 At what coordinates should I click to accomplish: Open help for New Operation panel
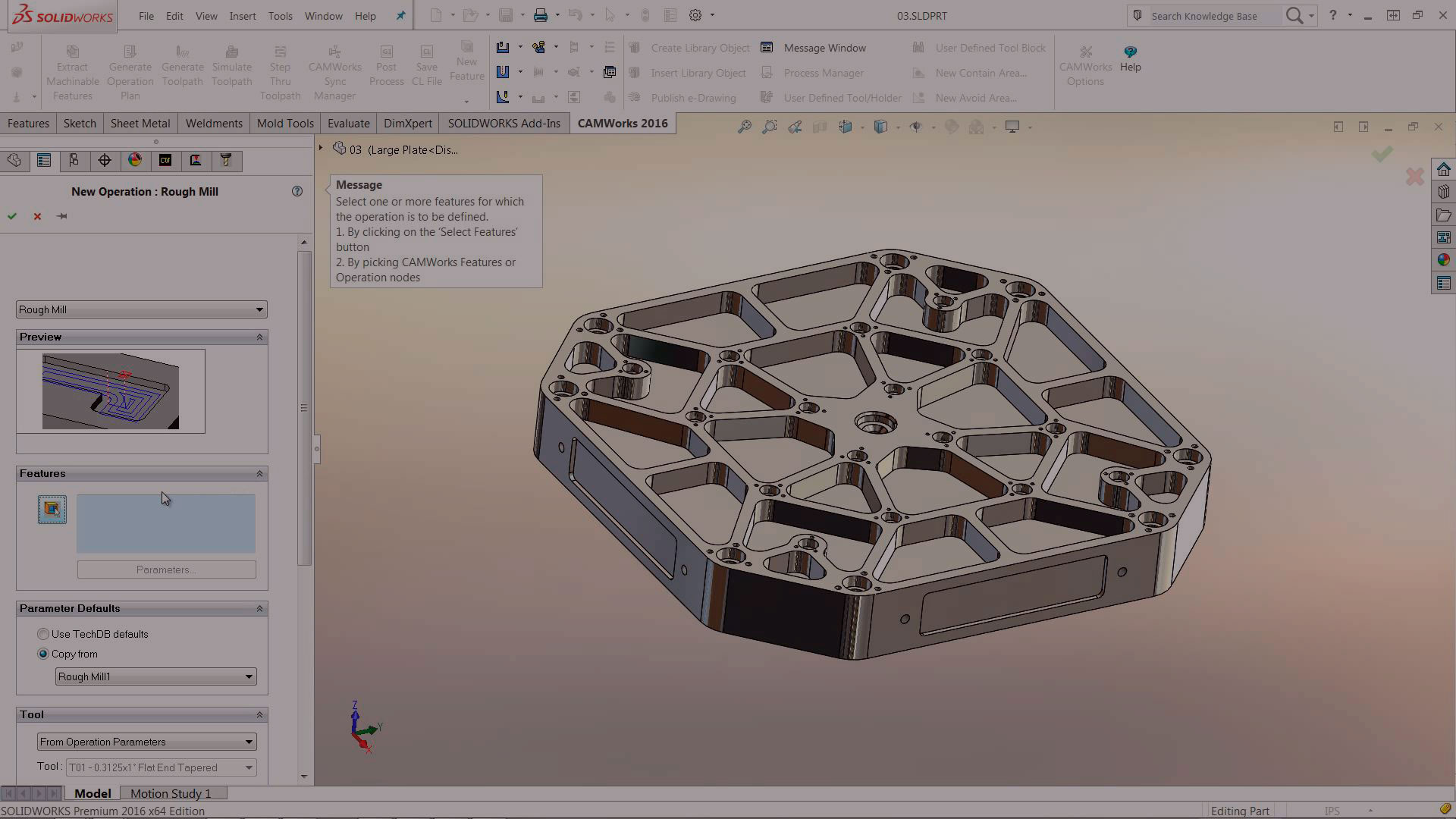(297, 191)
